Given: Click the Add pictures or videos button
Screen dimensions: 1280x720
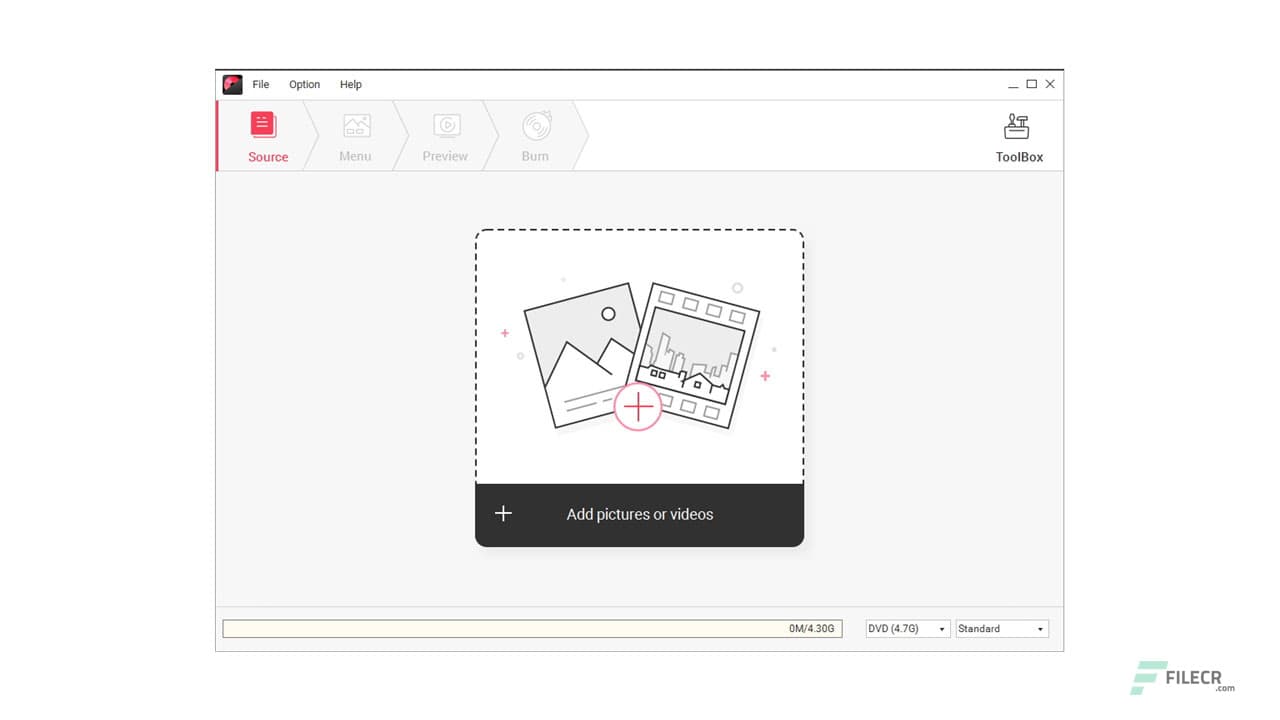Looking at the screenshot, I should tap(639, 514).
